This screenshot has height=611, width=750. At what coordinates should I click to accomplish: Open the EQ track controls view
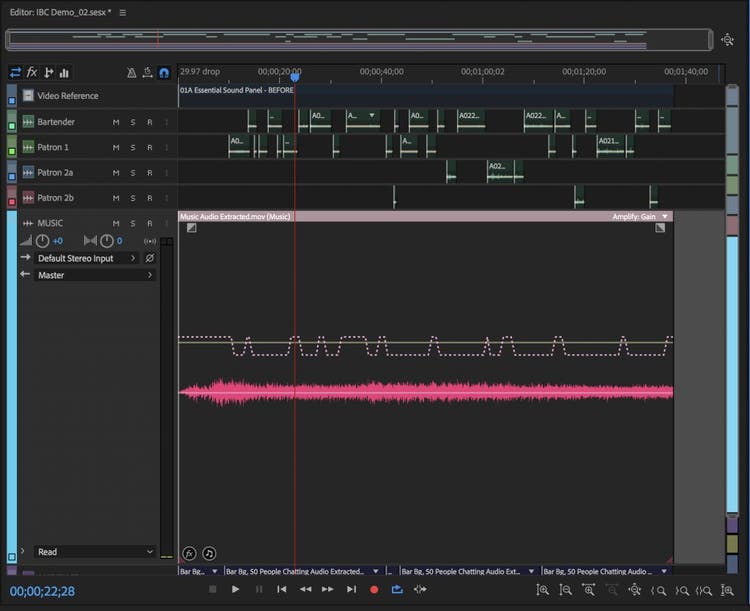[x=64, y=72]
